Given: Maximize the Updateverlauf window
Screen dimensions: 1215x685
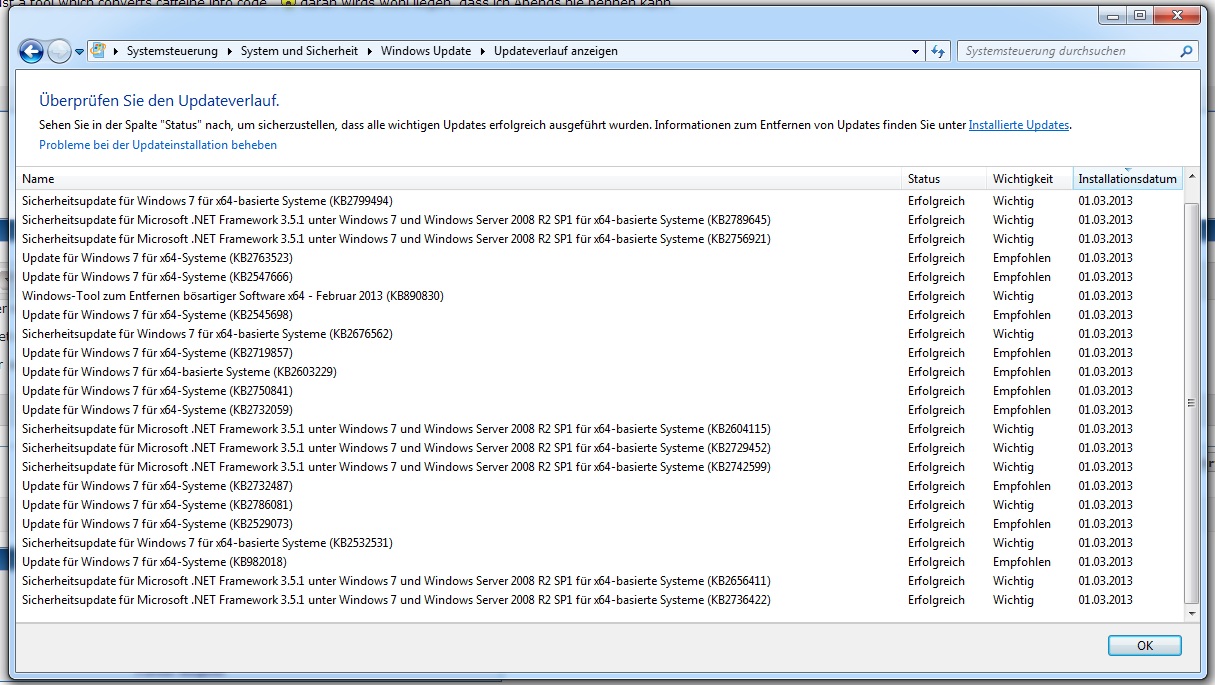Looking at the screenshot, I should (x=1139, y=16).
